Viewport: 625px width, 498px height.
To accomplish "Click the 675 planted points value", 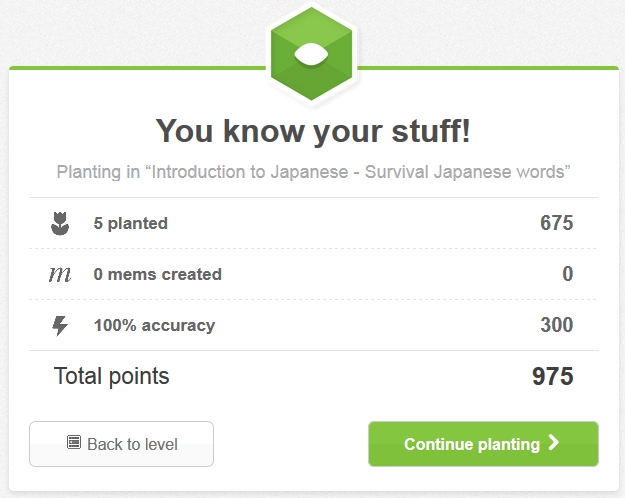I will tap(556, 223).
